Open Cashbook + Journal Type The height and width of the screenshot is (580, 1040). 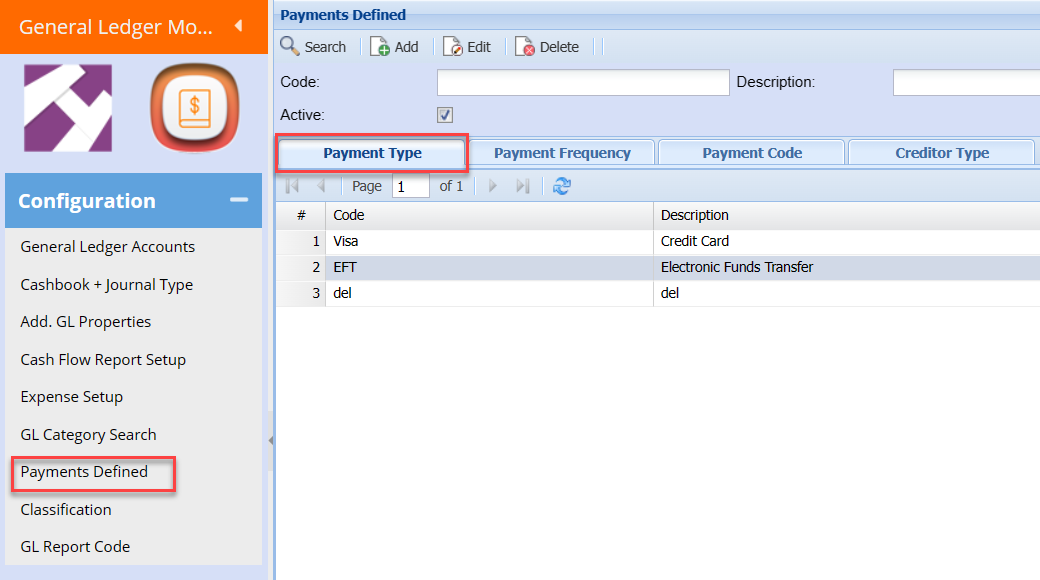tap(107, 285)
